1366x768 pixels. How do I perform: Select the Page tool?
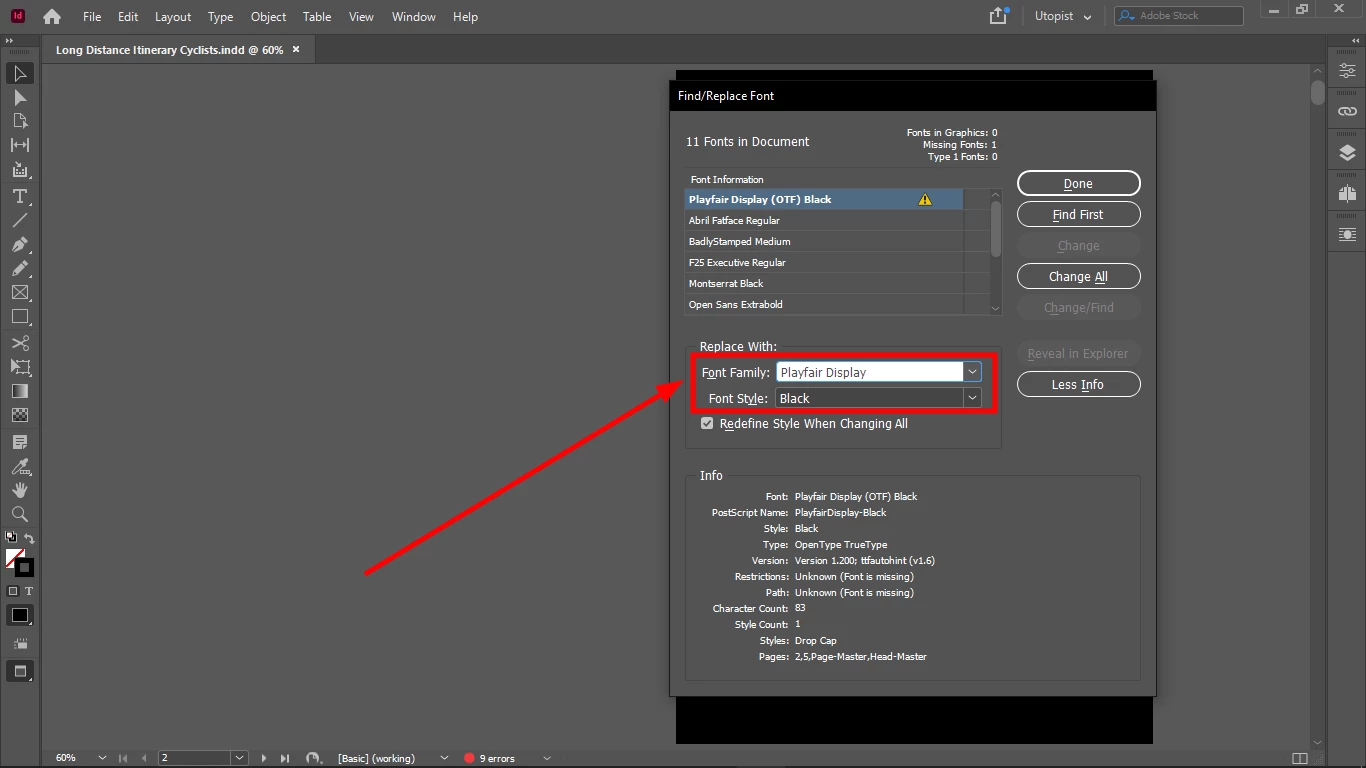(x=20, y=121)
